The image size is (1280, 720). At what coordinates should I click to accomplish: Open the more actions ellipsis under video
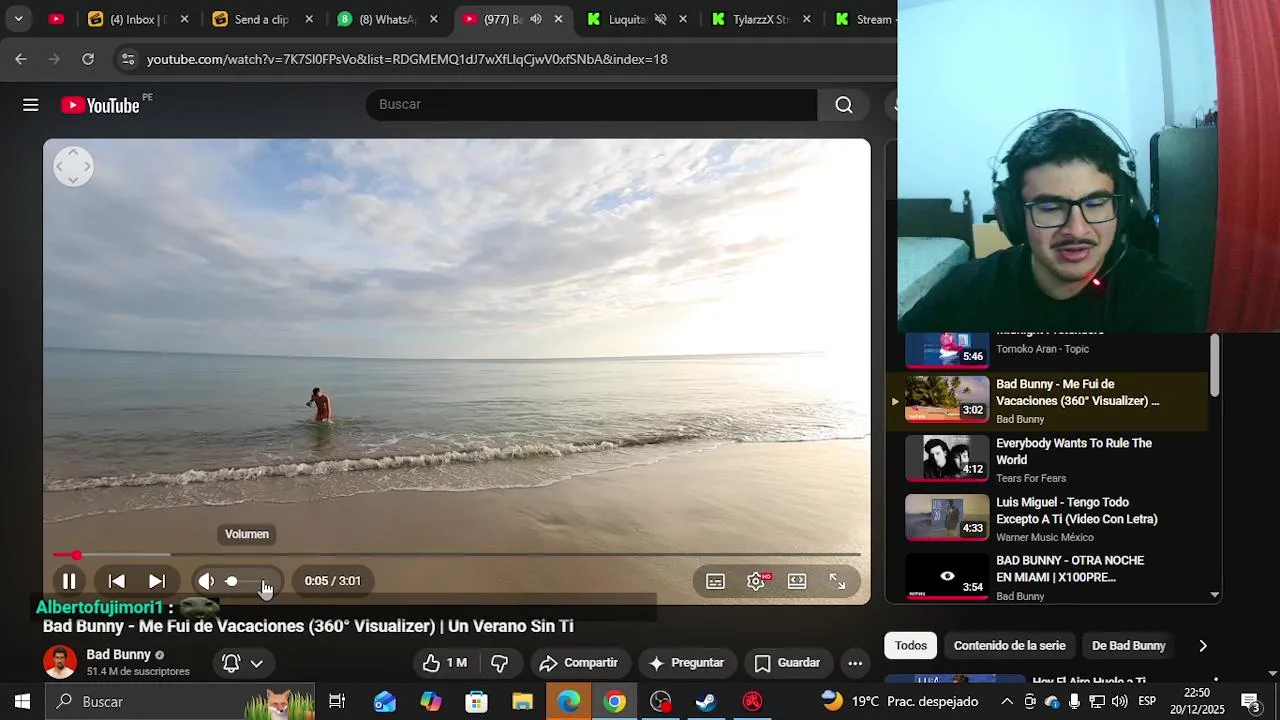pyautogui.click(x=855, y=663)
